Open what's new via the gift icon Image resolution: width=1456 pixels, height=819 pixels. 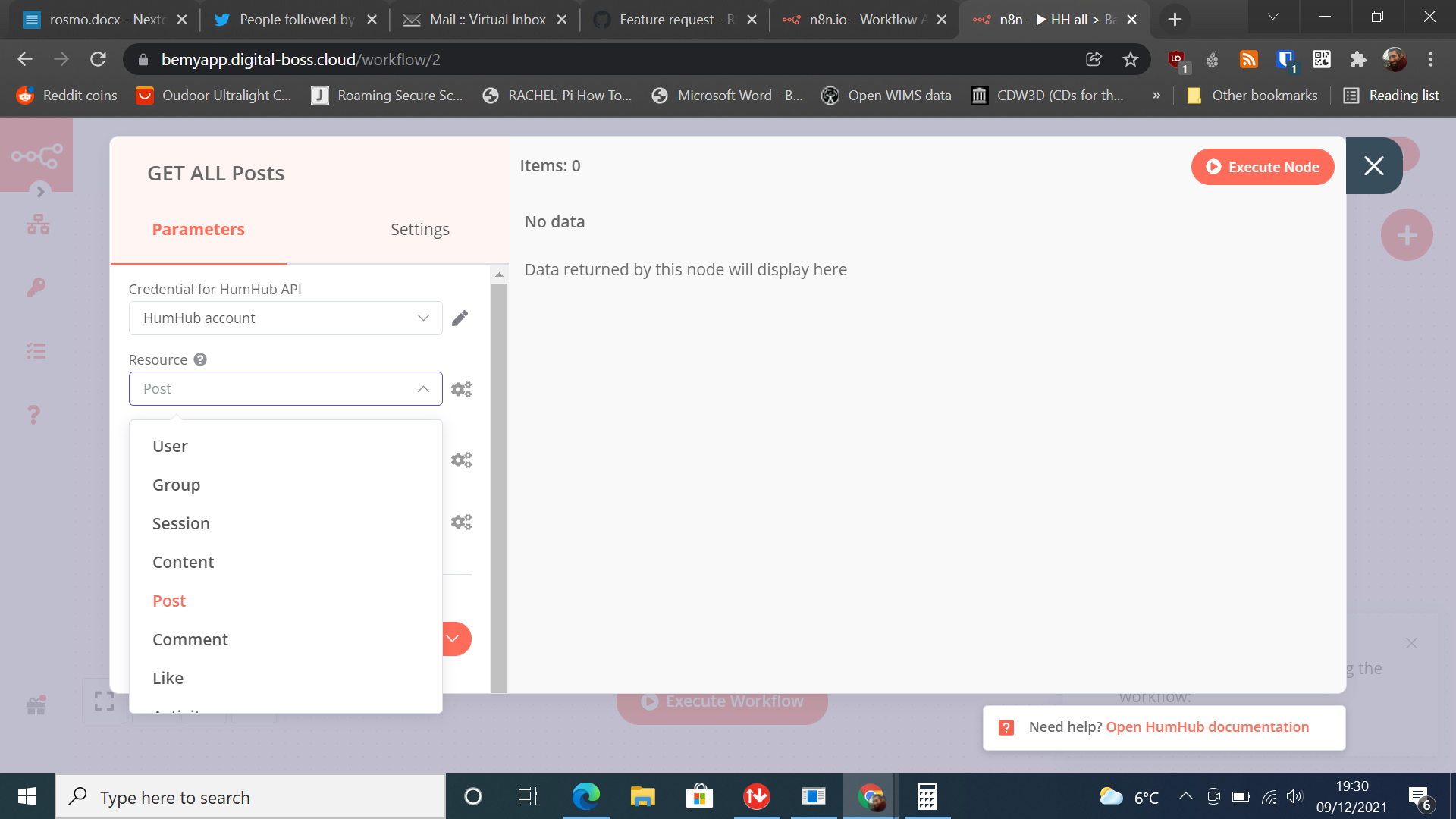pos(36,704)
